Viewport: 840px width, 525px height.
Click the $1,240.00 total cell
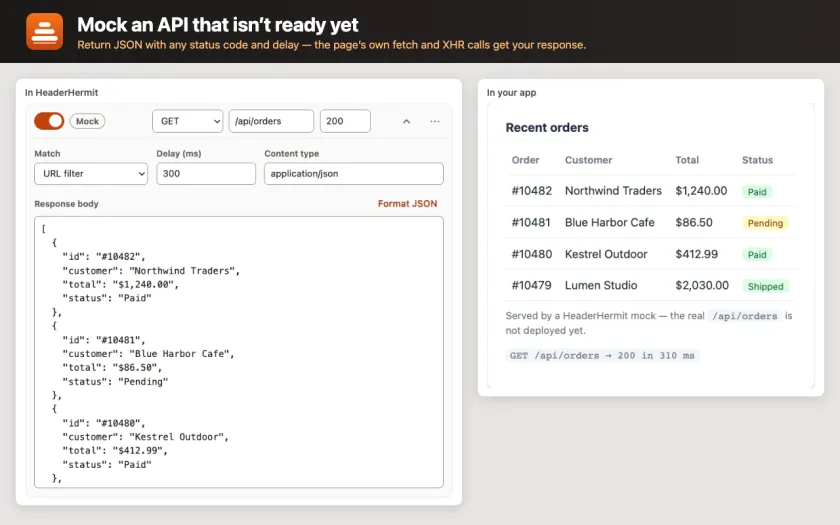[701, 191]
